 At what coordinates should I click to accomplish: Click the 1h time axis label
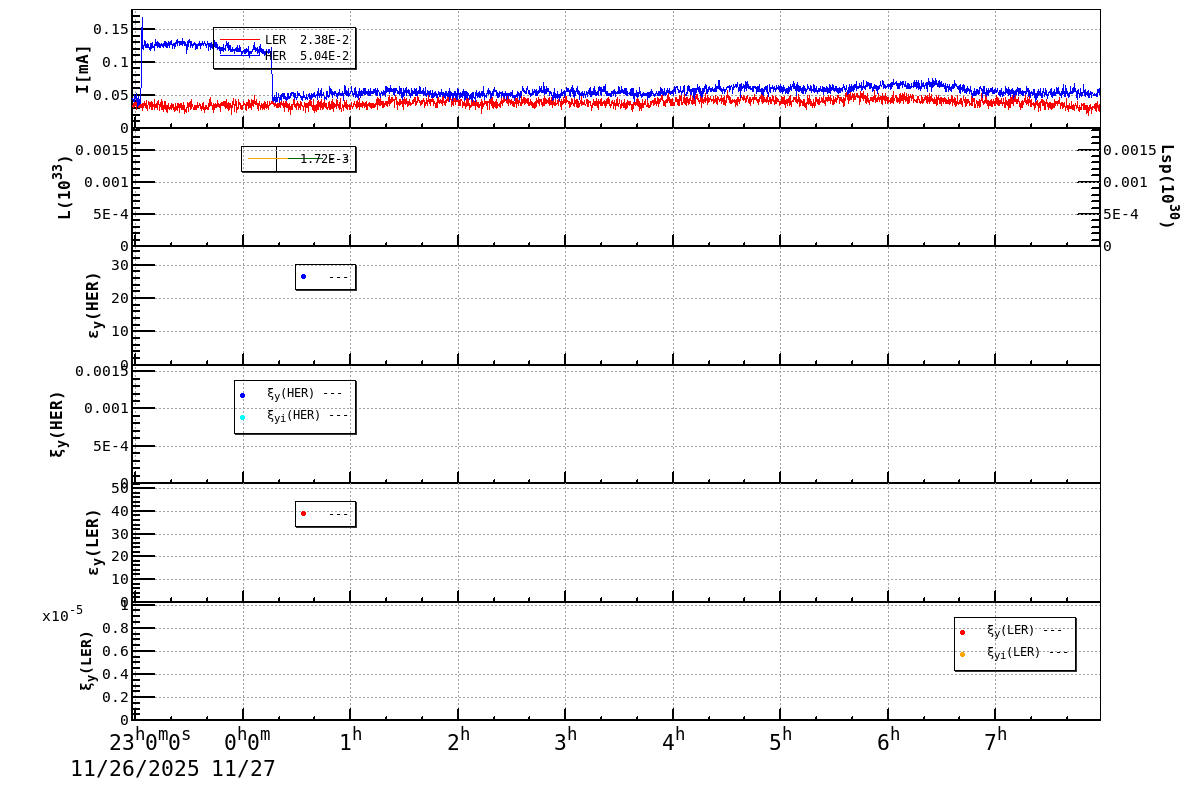pyautogui.click(x=351, y=740)
